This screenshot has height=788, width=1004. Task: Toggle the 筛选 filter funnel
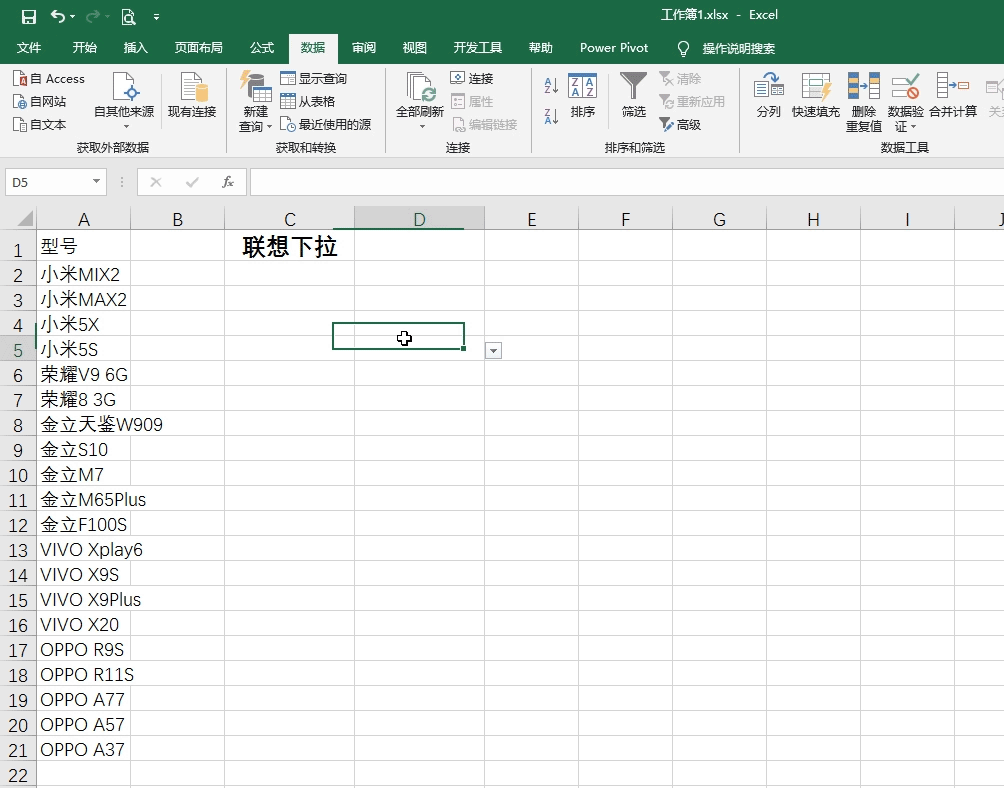click(633, 95)
